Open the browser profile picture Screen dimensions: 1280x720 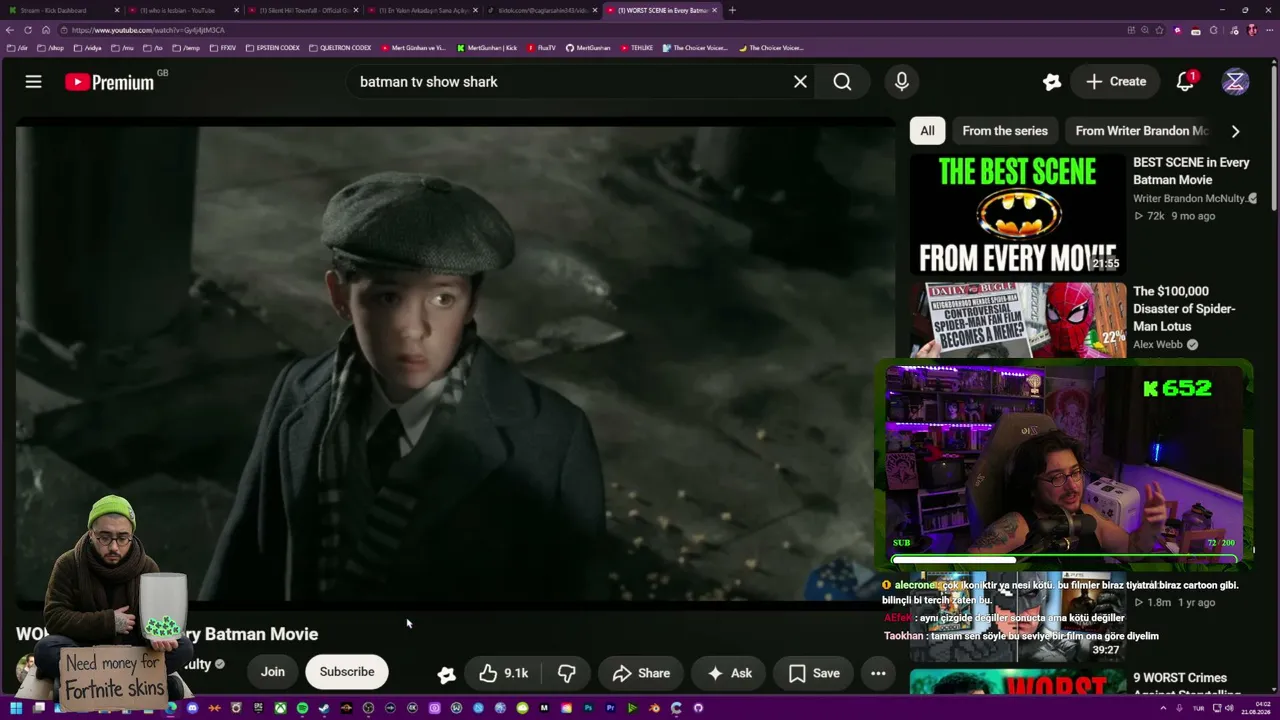click(x=1252, y=30)
